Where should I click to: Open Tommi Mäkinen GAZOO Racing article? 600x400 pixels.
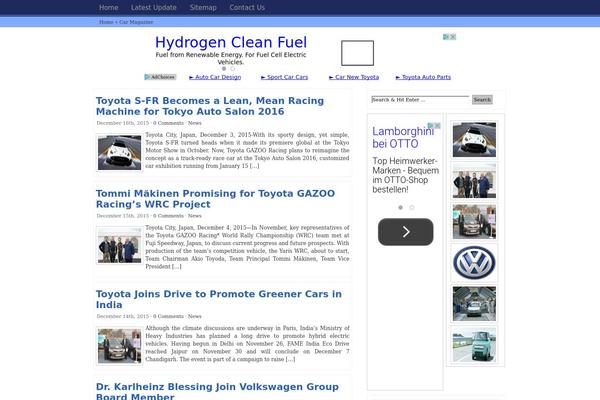[215, 199]
